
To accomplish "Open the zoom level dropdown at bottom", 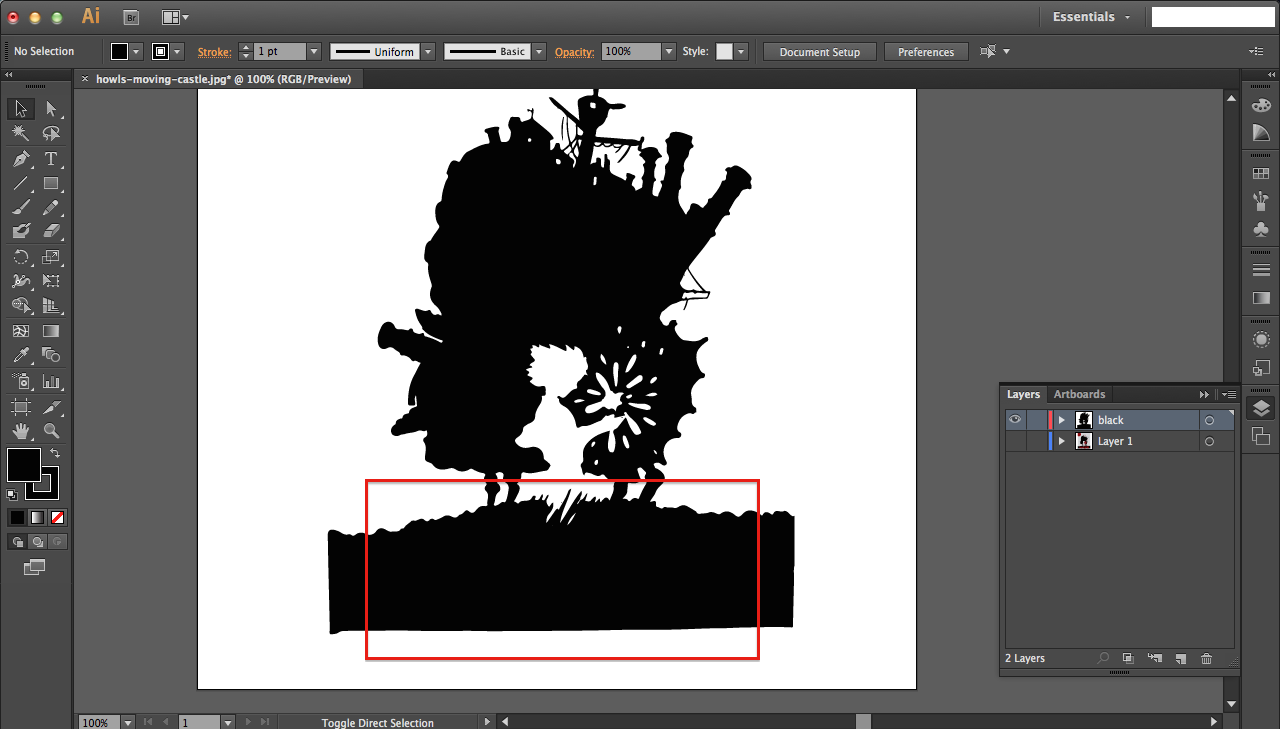I will [128, 722].
